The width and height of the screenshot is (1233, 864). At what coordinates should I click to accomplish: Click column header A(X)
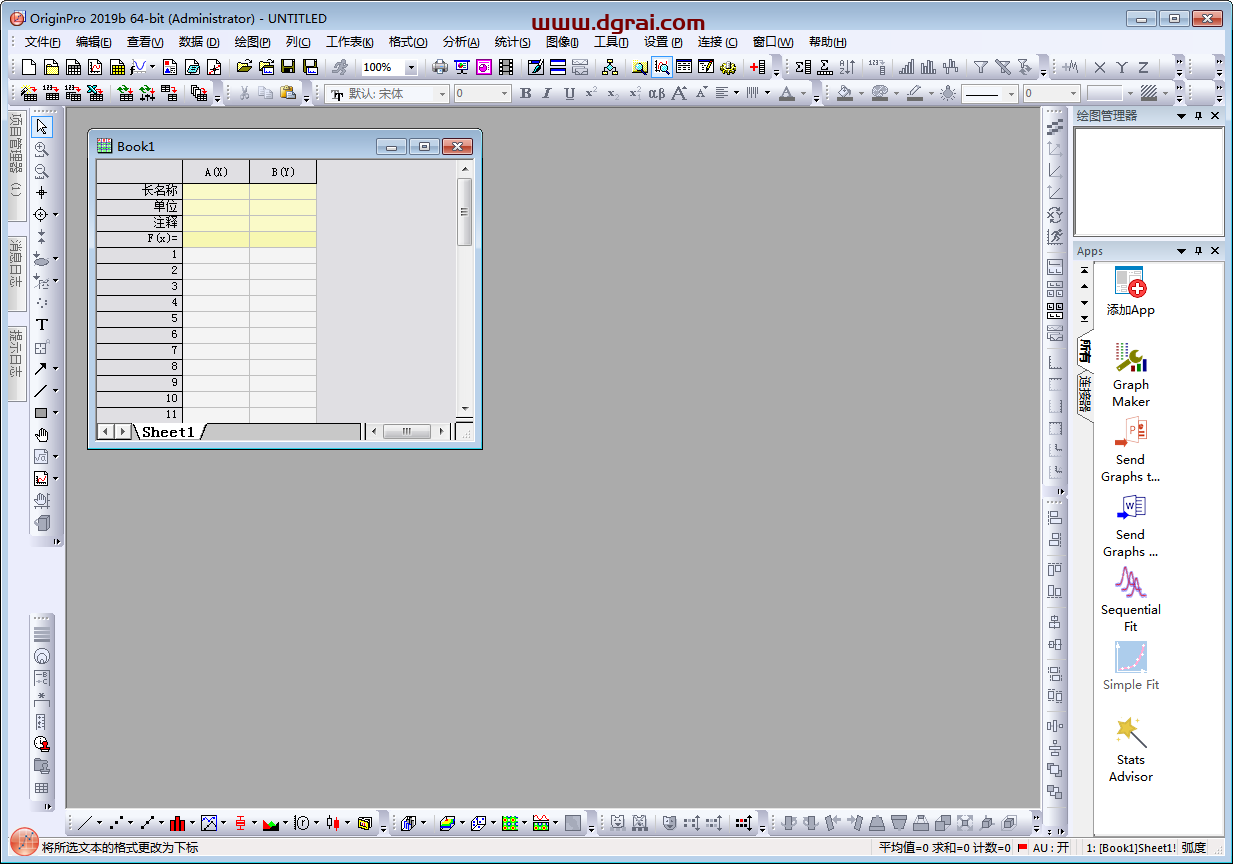(216, 172)
